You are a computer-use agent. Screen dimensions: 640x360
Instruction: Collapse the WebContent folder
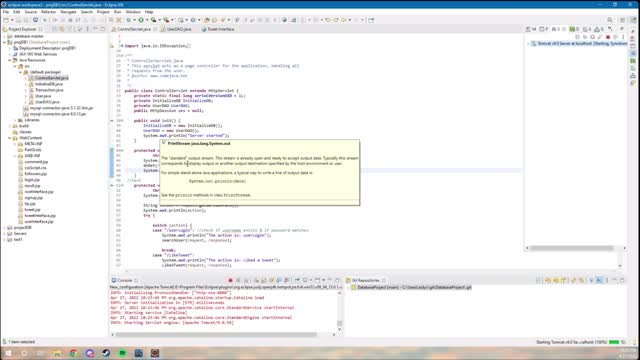[x=10, y=138]
